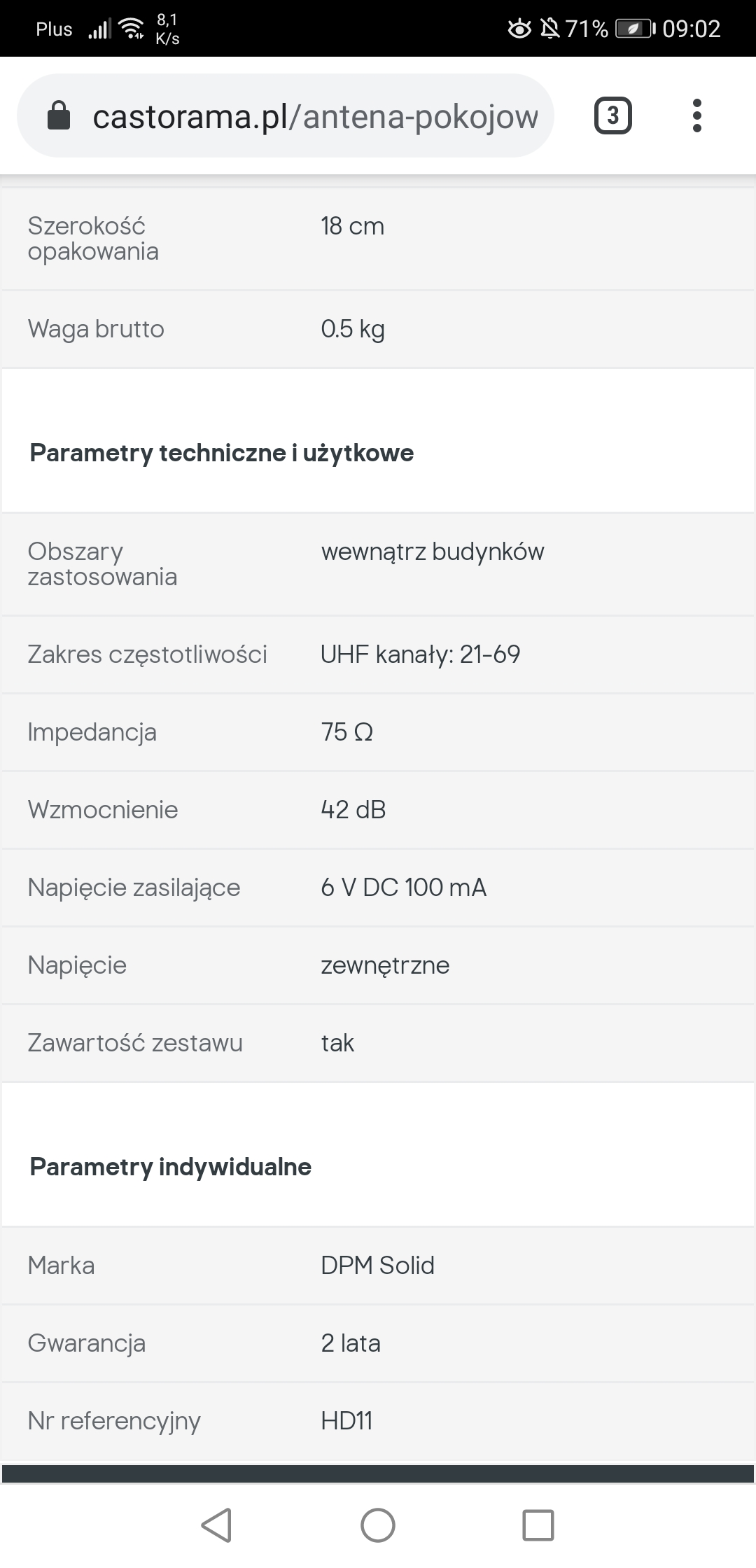Tap the Zakres częstotliwości UHF value
Screen dimensions: 756x1568
[421, 654]
